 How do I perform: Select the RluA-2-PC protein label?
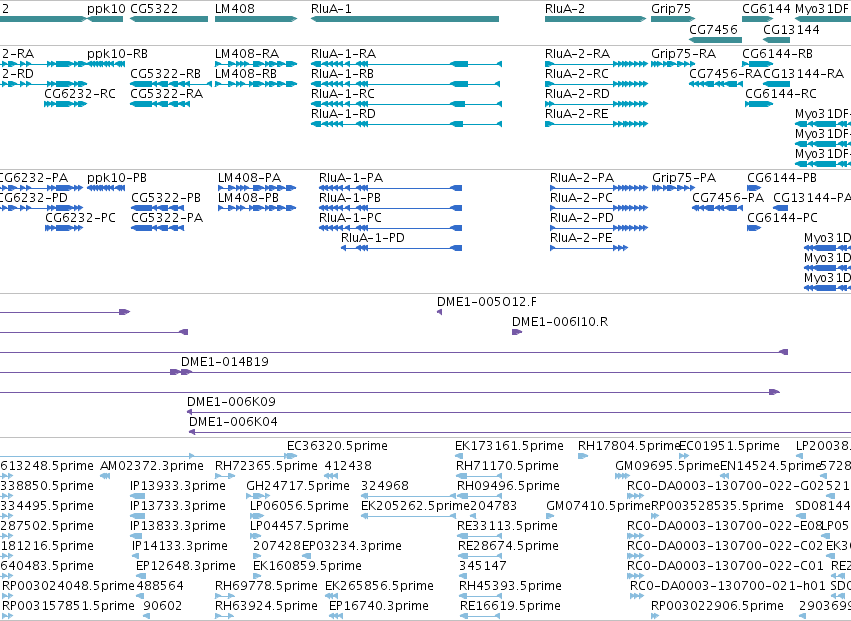(581, 198)
